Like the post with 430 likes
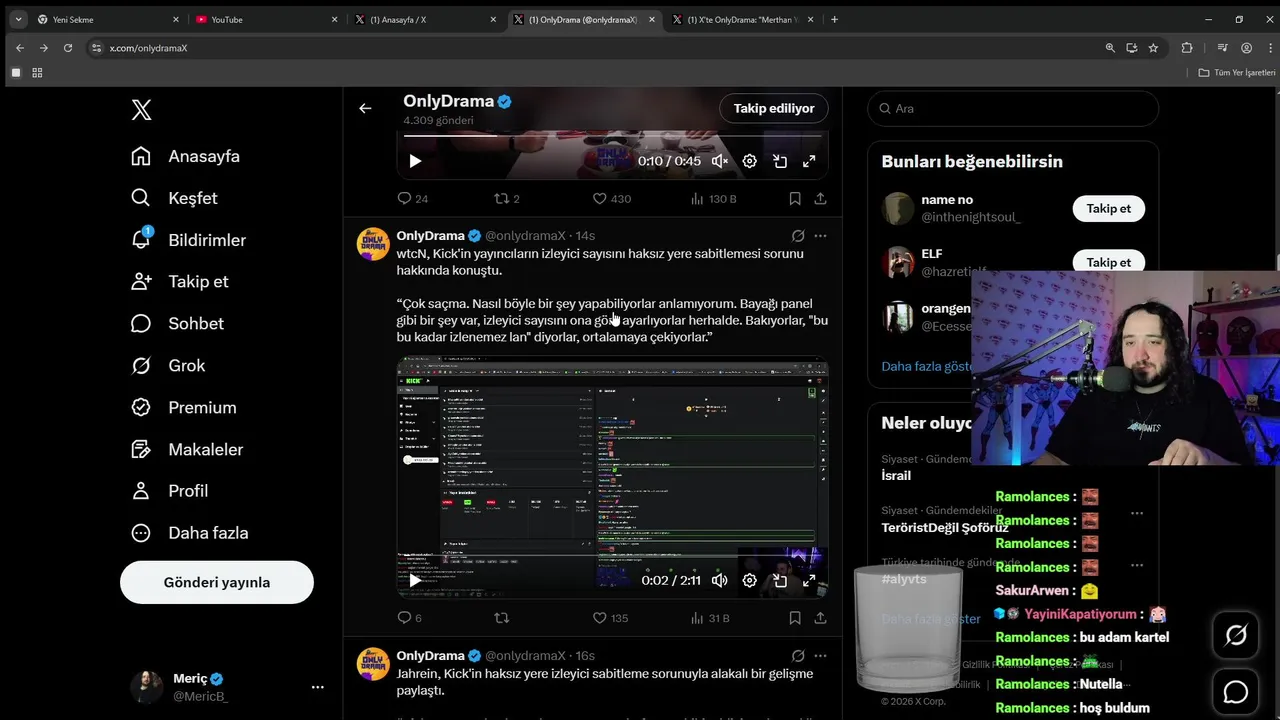1280x720 pixels. (x=612, y=199)
